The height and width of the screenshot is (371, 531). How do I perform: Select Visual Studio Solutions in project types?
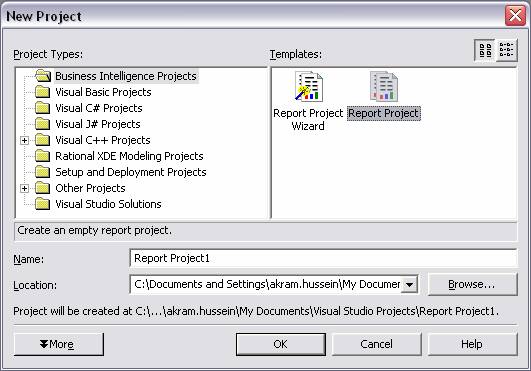coord(108,204)
